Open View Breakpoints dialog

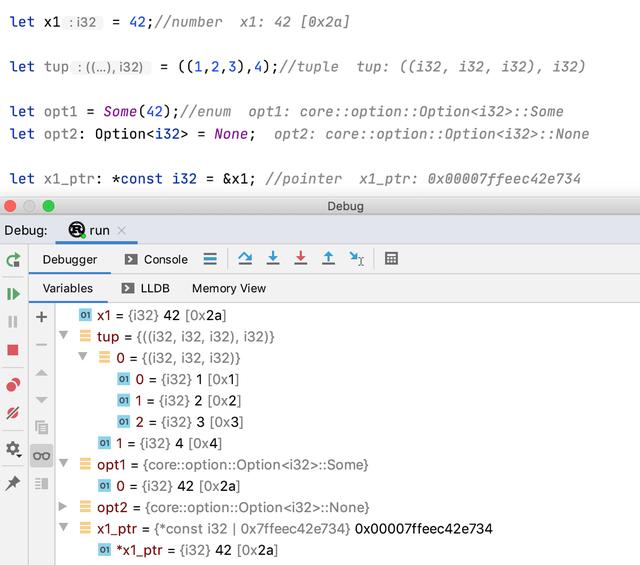coord(13,385)
